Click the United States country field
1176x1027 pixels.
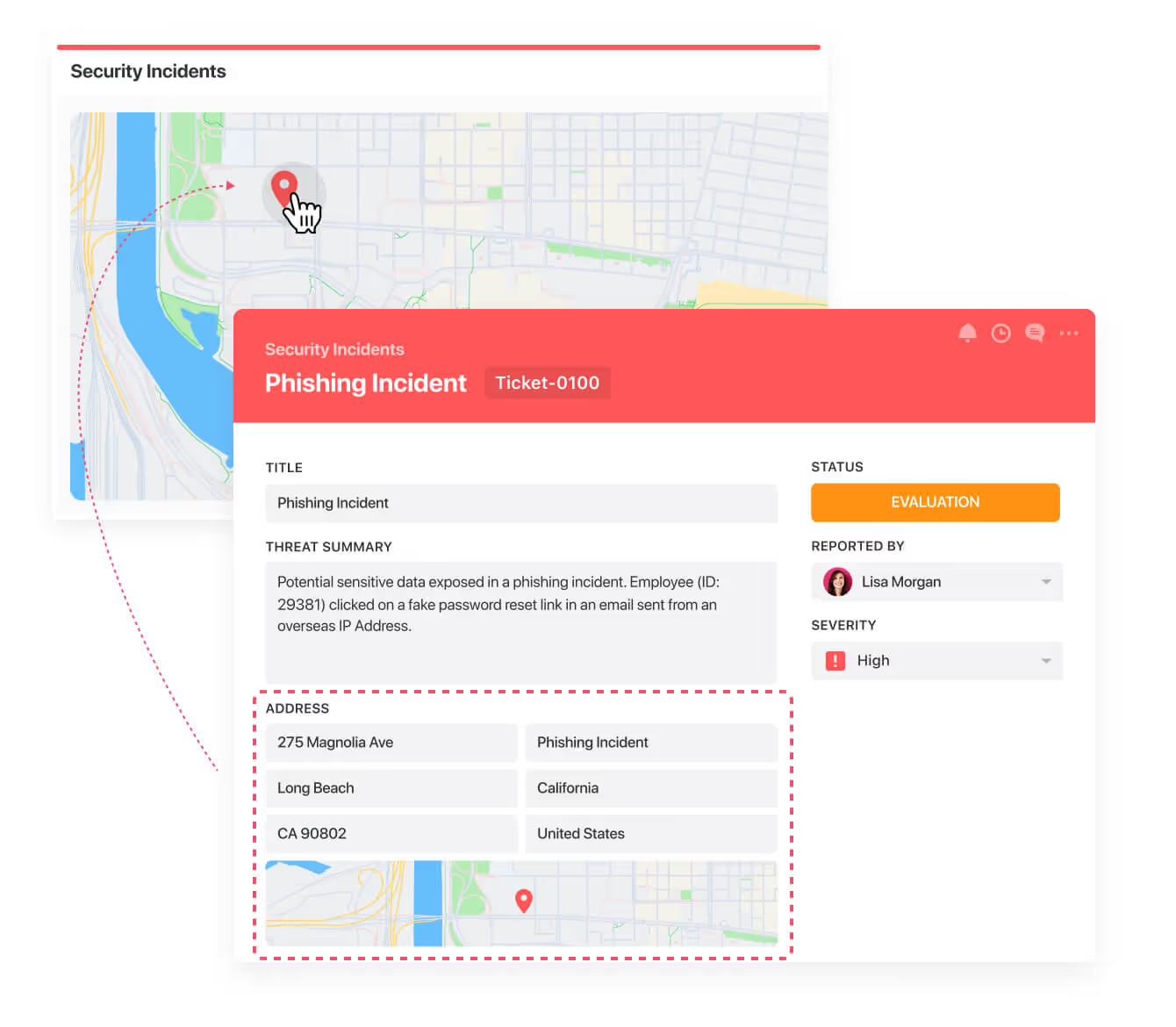[650, 834]
